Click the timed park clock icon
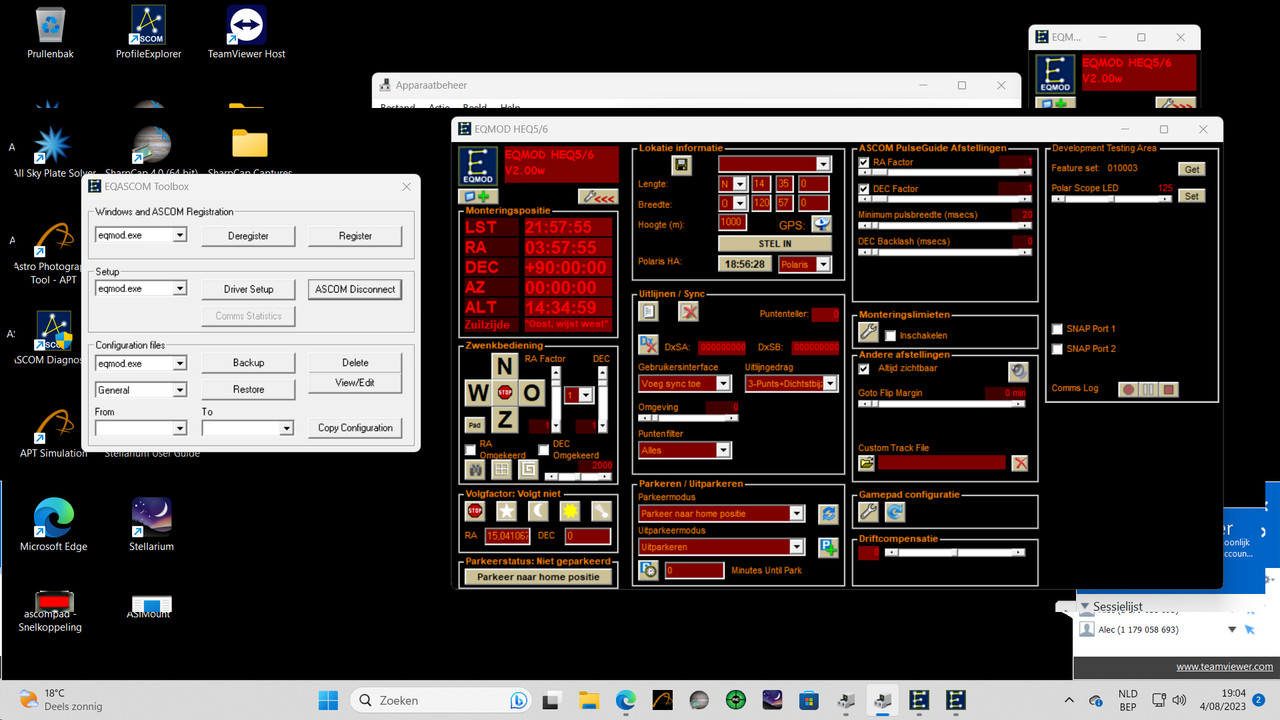This screenshot has height=720, width=1280. [x=648, y=570]
